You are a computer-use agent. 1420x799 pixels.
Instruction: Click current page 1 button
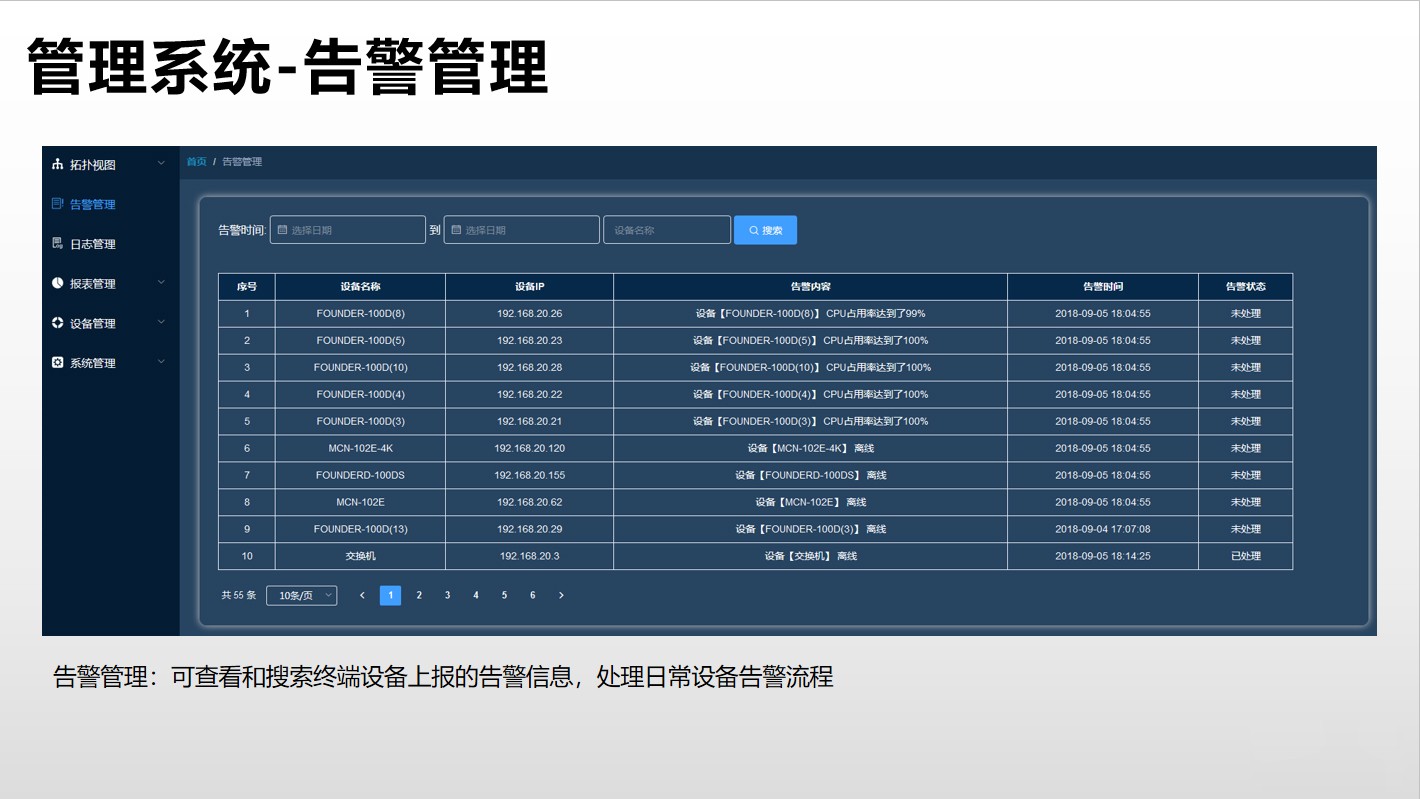coord(390,595)
